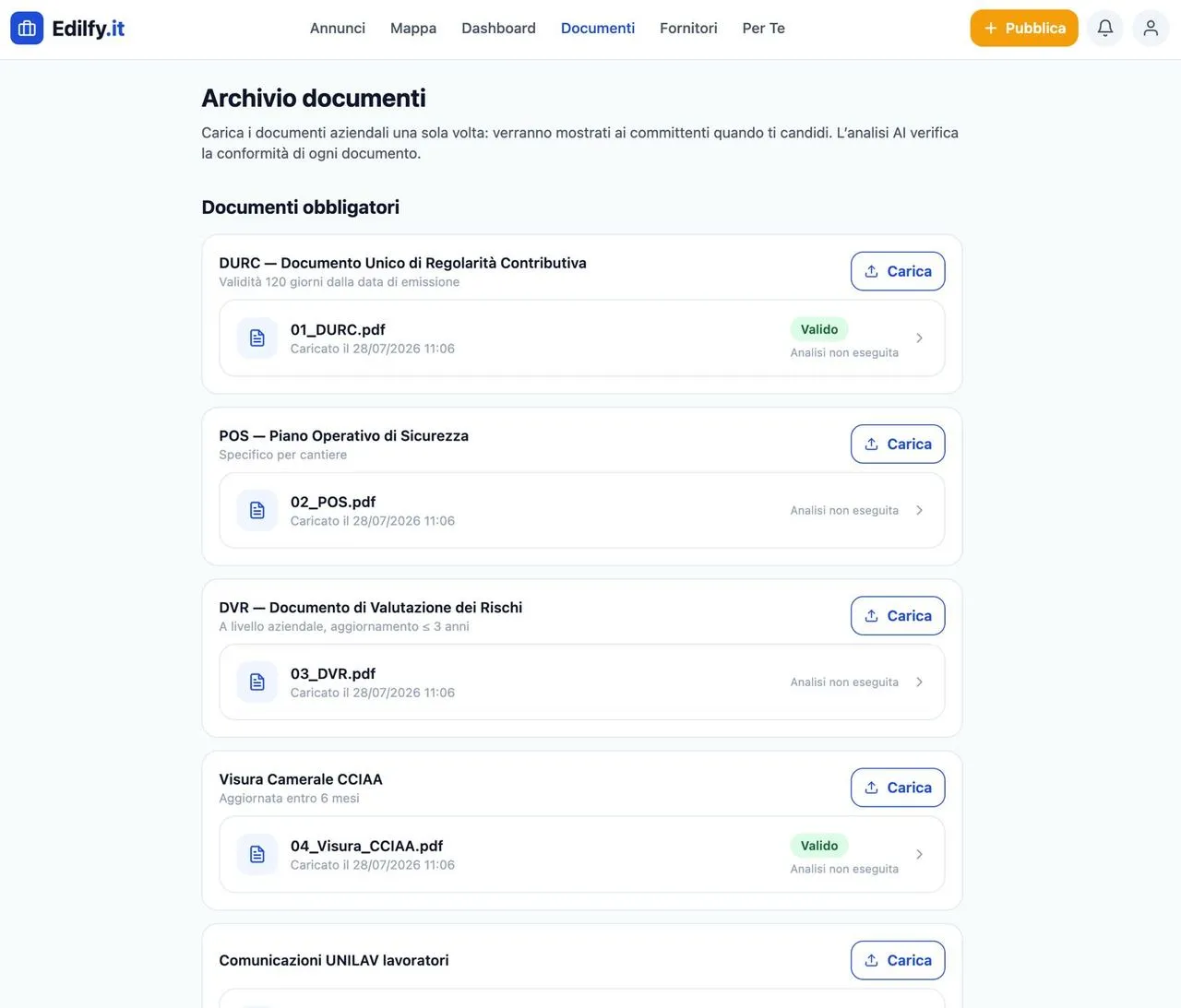Click the 'DVR — Documento di Valutazione dei Rischi' title
The height and width of the screenshot is (1008, 1181).
coord(371,607)
